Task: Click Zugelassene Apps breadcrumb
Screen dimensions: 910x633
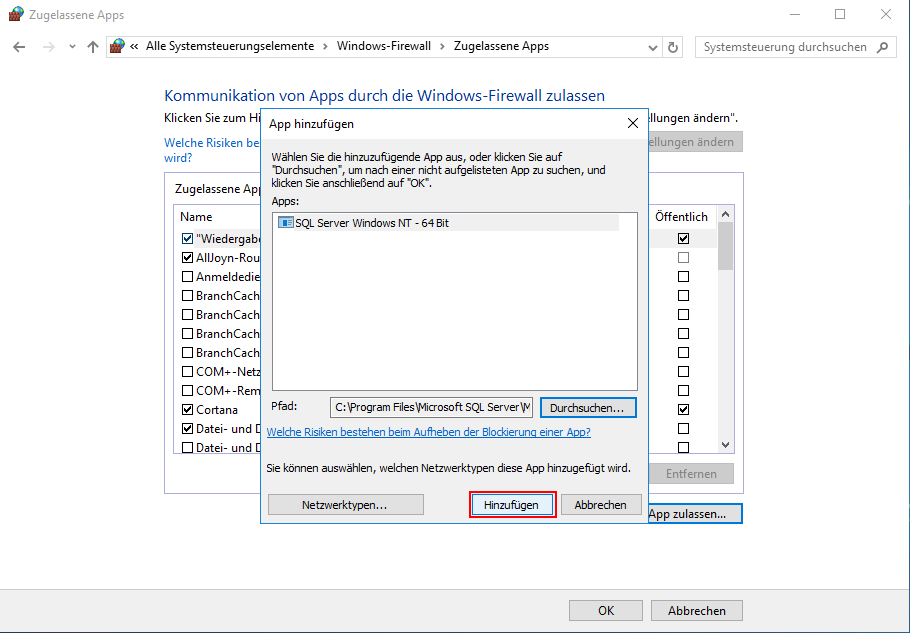Action: 501,46
